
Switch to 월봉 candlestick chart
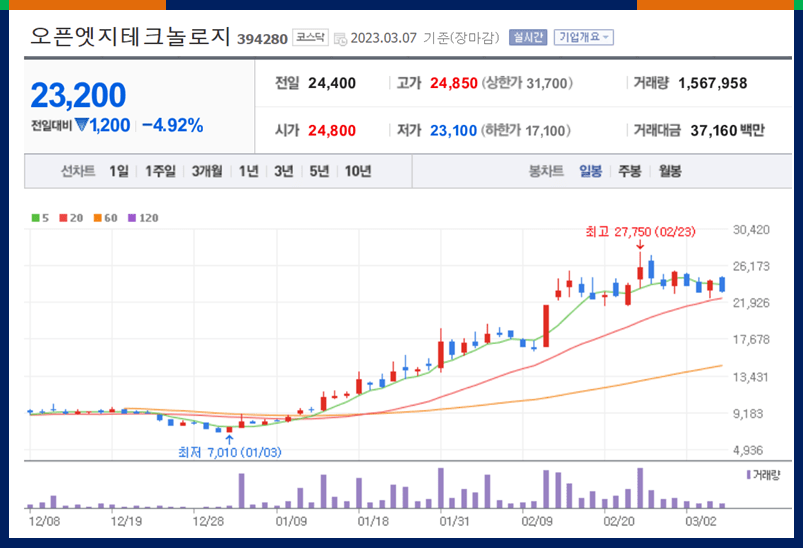point(670,171)
